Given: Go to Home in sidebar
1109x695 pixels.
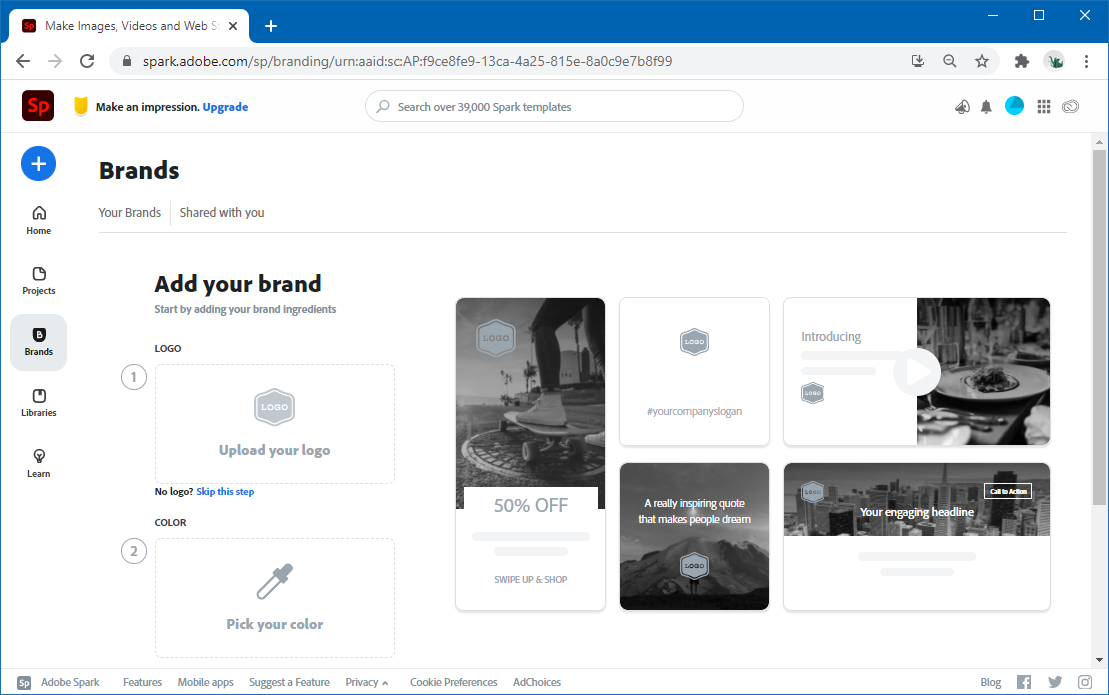Looking at the screenshot, I should pos(39,220).
